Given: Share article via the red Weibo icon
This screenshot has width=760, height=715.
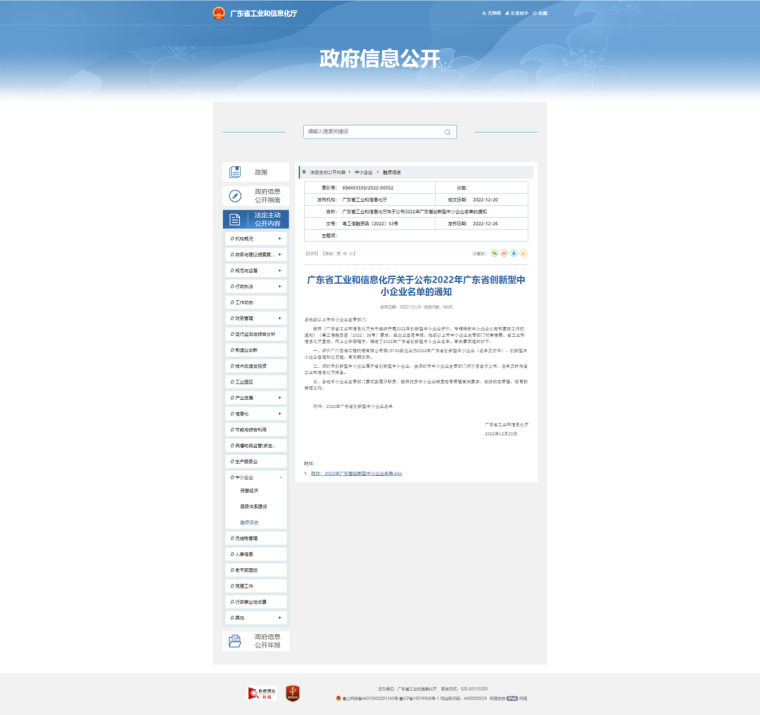Looking at the screenshot, I should point(504,254).
